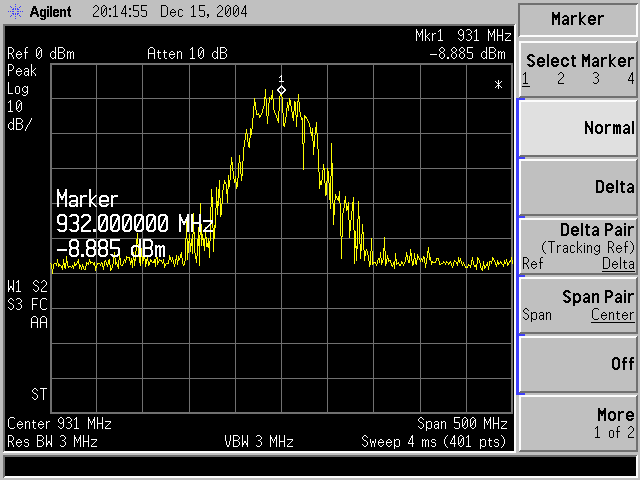Activate the Delta marker softkey

pos(578,187)
